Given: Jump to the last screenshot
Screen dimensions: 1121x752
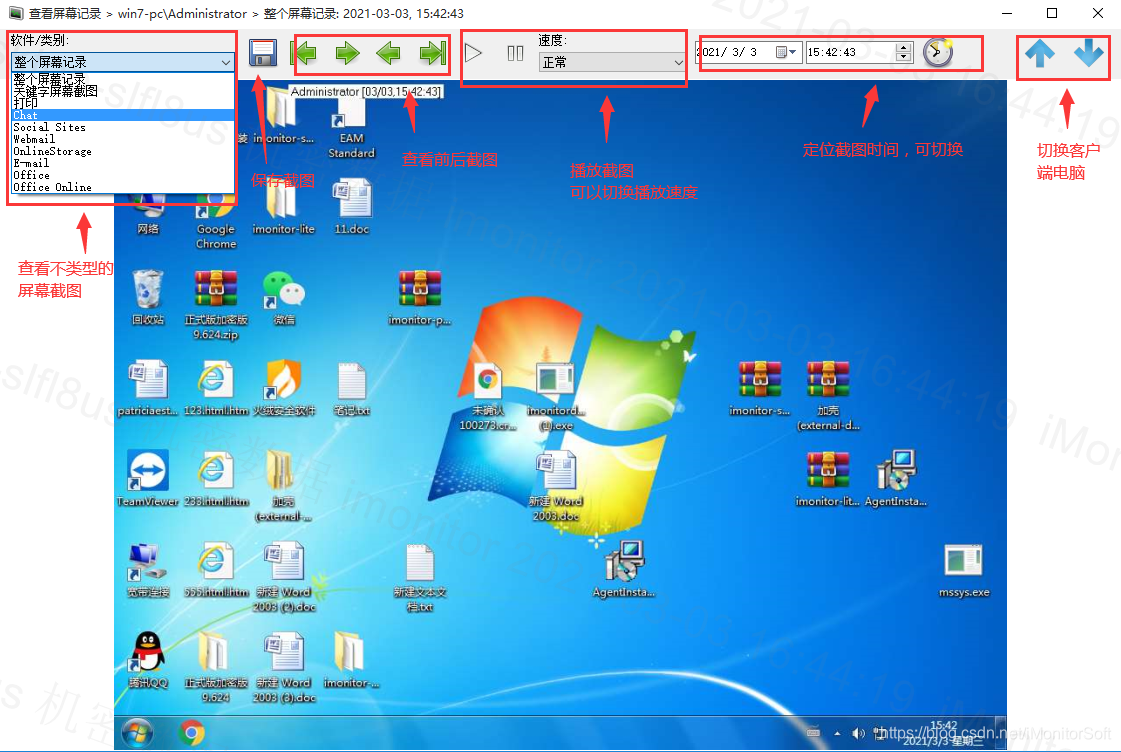Looking at the screenshot, I should (x=433, y=53).
